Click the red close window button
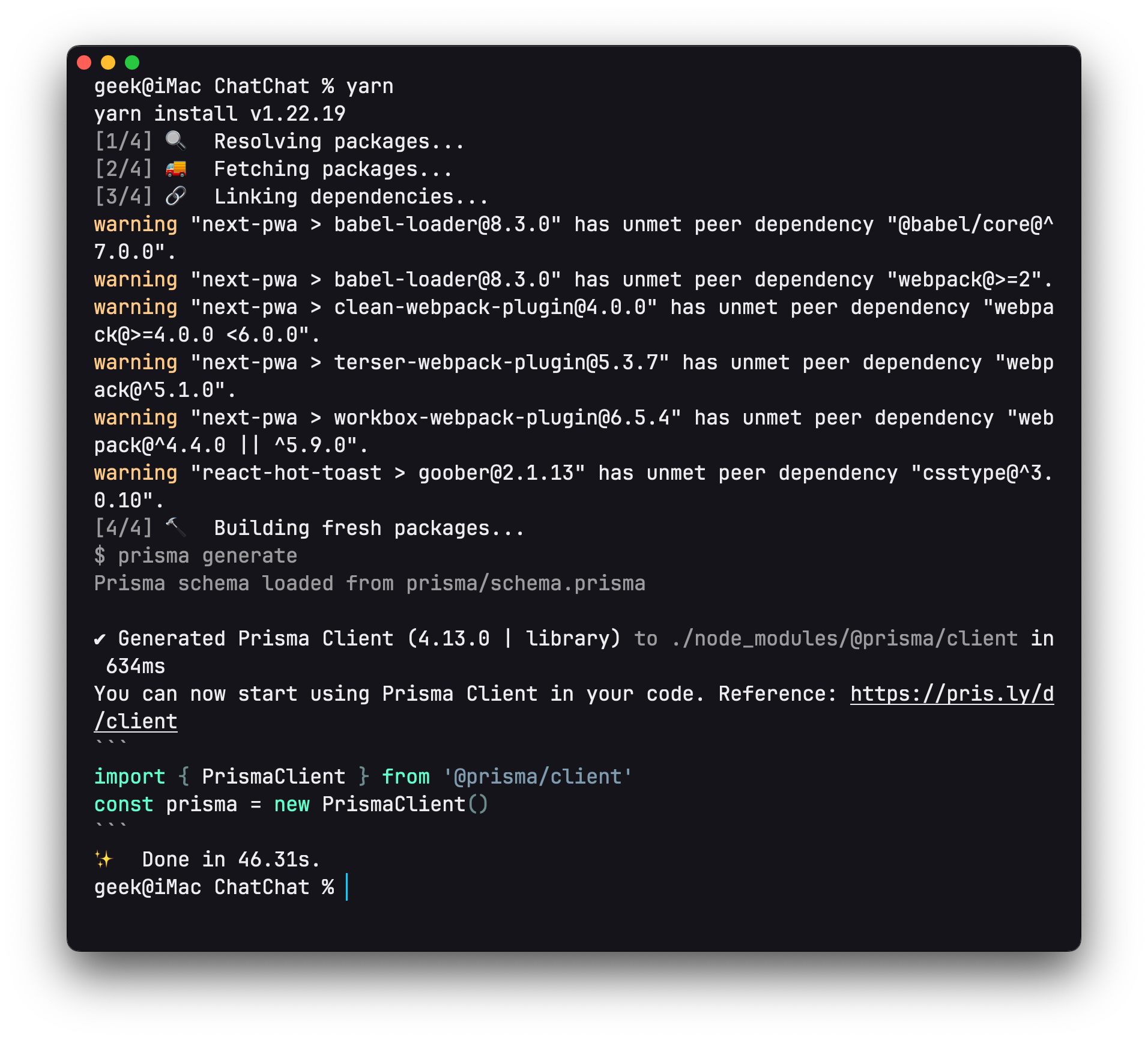The image size is (1148, 1040). [84, 62]
